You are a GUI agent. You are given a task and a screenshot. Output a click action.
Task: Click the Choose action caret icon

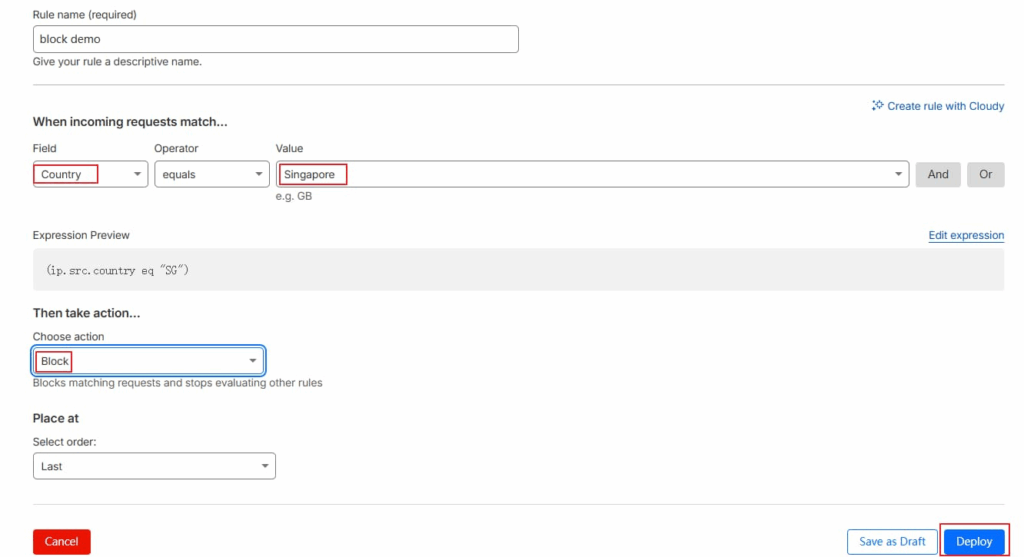tap(253, 361)
